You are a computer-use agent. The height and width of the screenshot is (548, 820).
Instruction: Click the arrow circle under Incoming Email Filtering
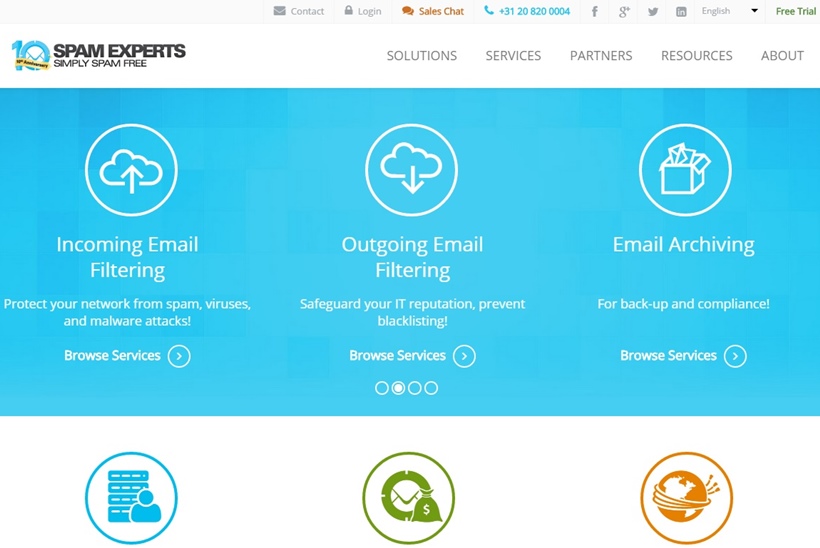[x=179, y=356]
